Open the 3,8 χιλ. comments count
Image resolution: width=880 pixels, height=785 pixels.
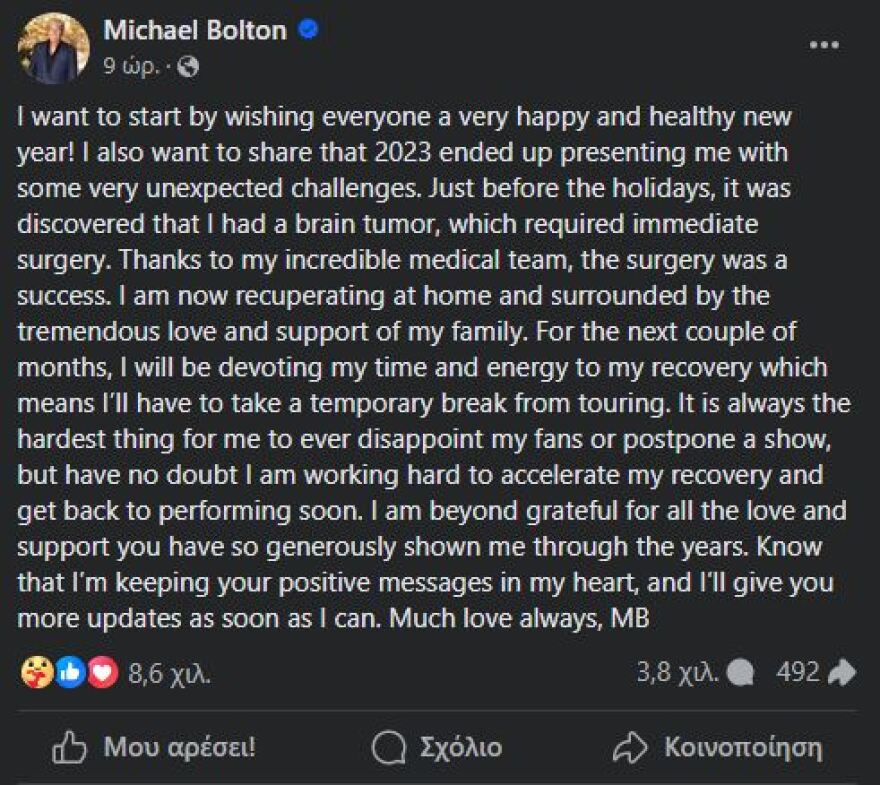pos(677,672)
